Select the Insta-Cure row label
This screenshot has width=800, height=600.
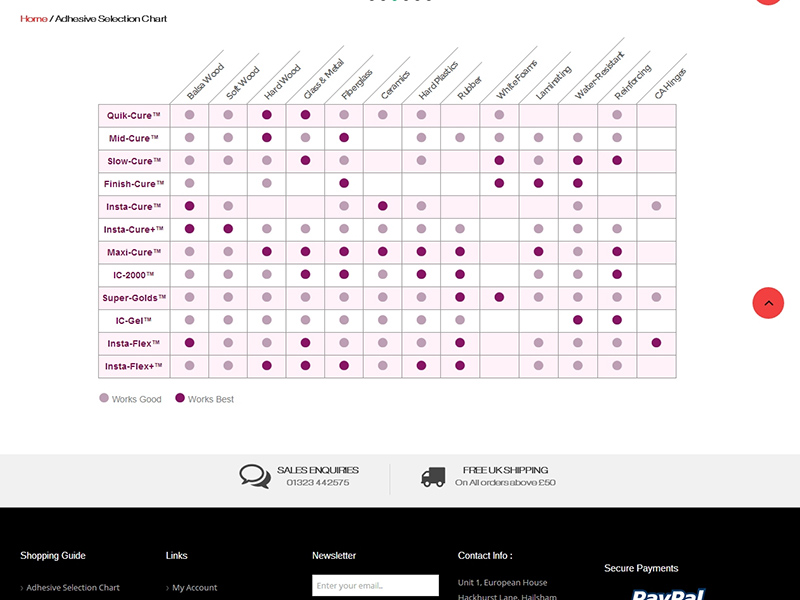coord(134,207)
